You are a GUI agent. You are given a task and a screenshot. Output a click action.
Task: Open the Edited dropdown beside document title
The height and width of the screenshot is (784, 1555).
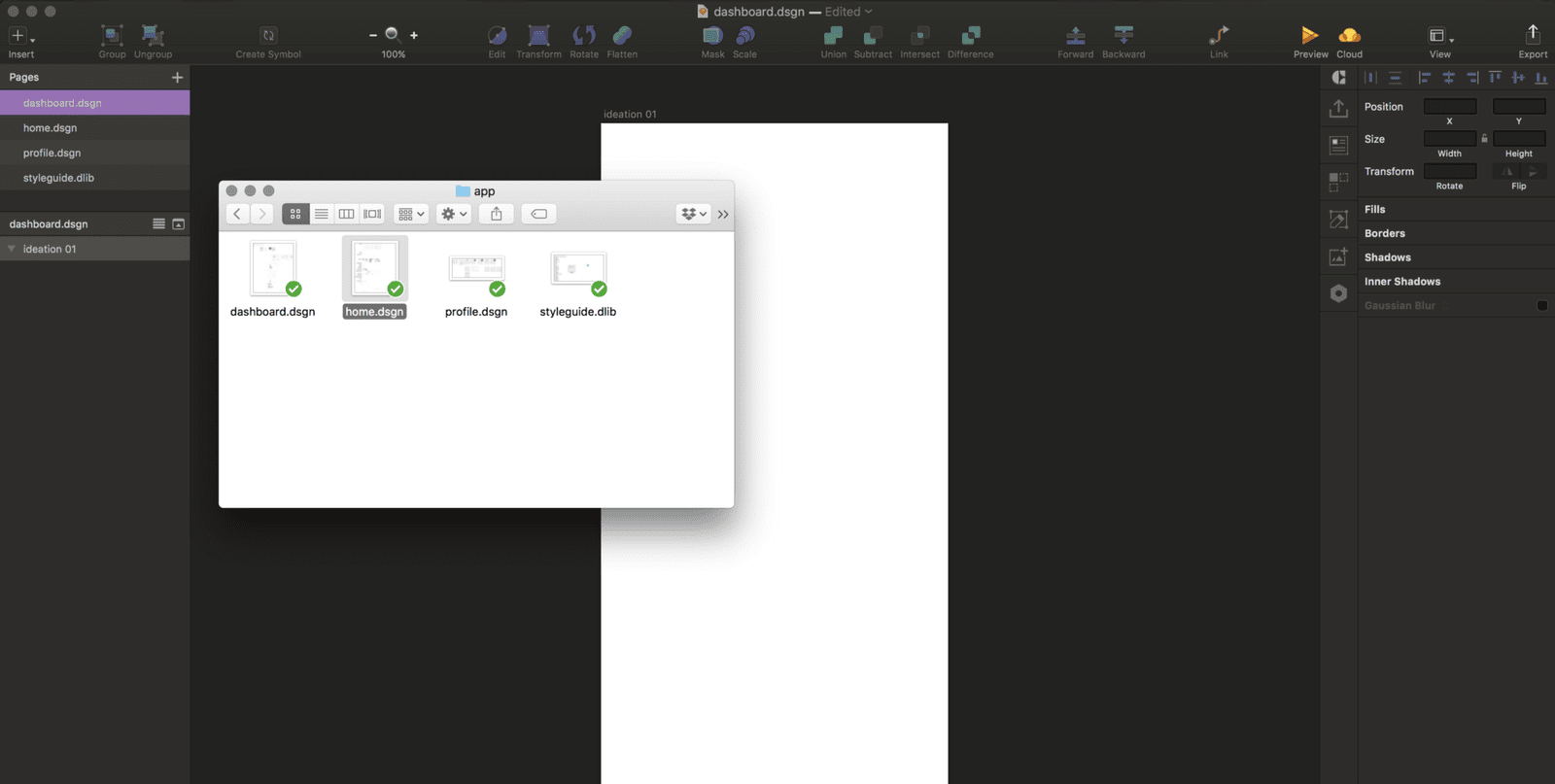pyautogui.click(x=848, y=12)
